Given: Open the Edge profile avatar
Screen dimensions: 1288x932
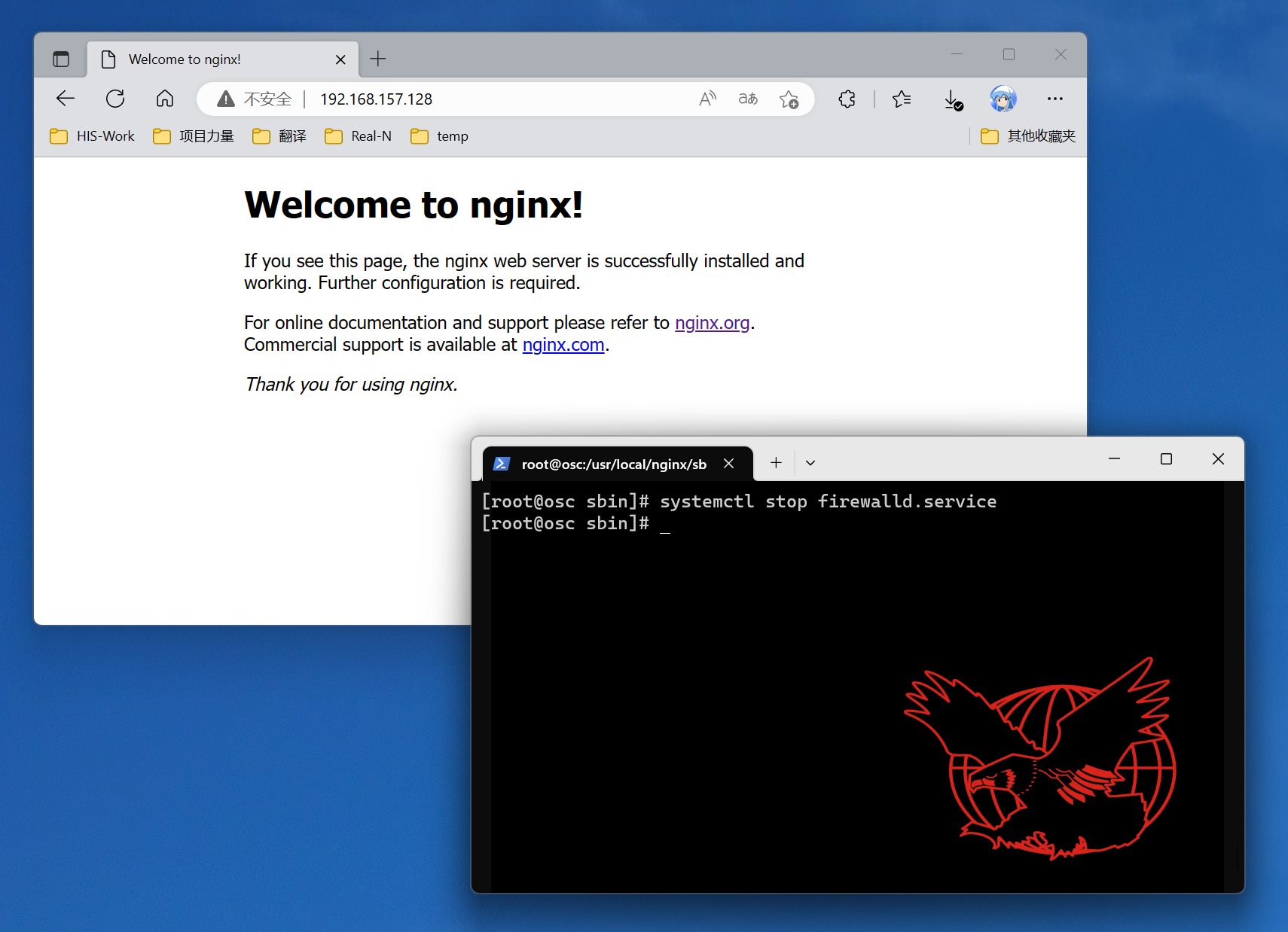Looking at the screenshot, I should pyautogui.click(x=1003, y=99).
